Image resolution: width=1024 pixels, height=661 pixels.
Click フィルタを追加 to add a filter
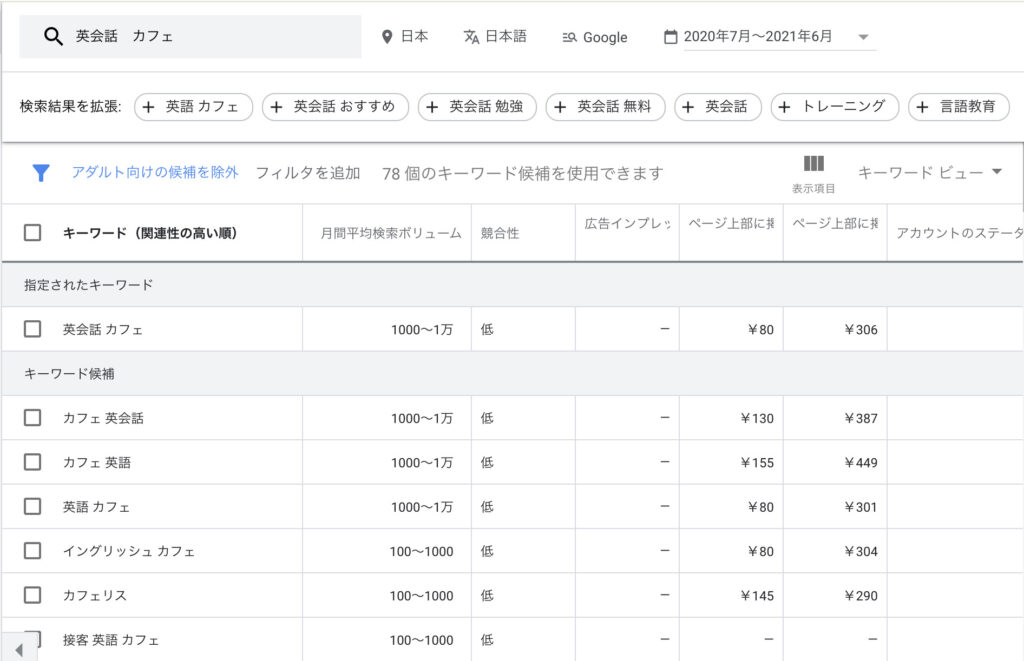point(308,173)
